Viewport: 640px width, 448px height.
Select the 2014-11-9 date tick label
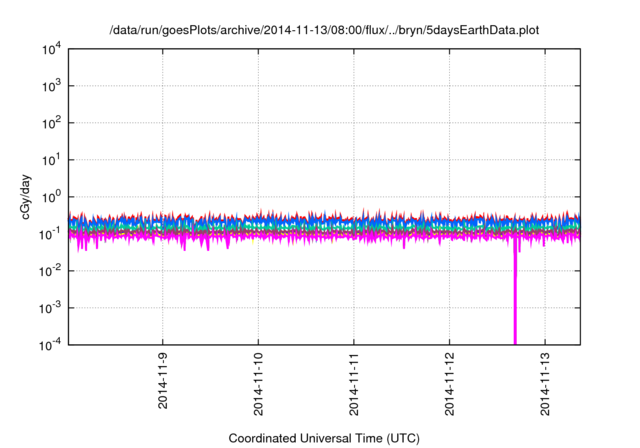(163, 380)
